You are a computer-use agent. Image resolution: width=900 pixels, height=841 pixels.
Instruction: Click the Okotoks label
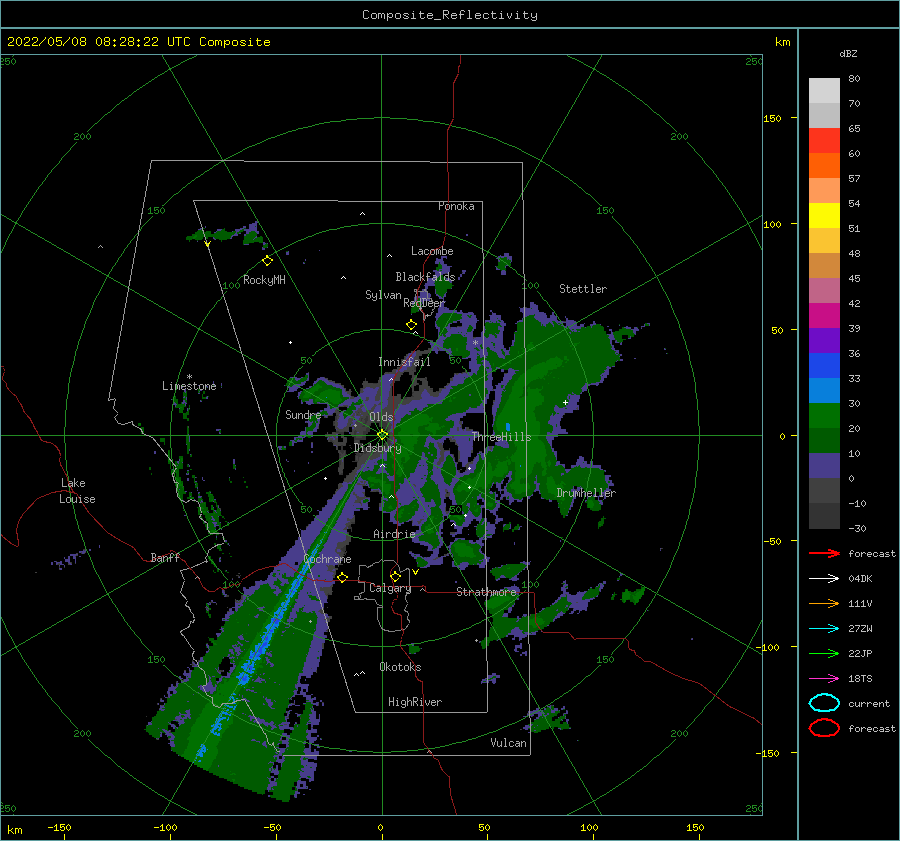pos(400,667)
